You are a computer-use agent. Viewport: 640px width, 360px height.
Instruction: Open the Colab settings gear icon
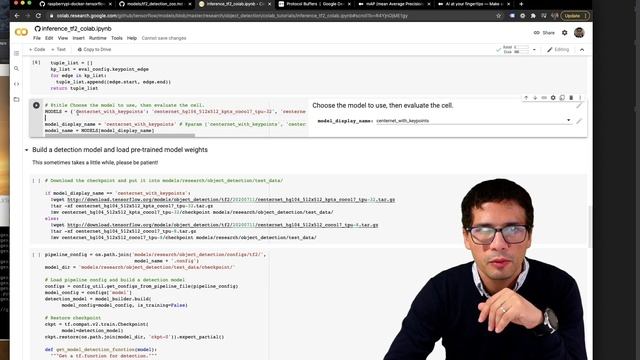(x=564, y=33)
